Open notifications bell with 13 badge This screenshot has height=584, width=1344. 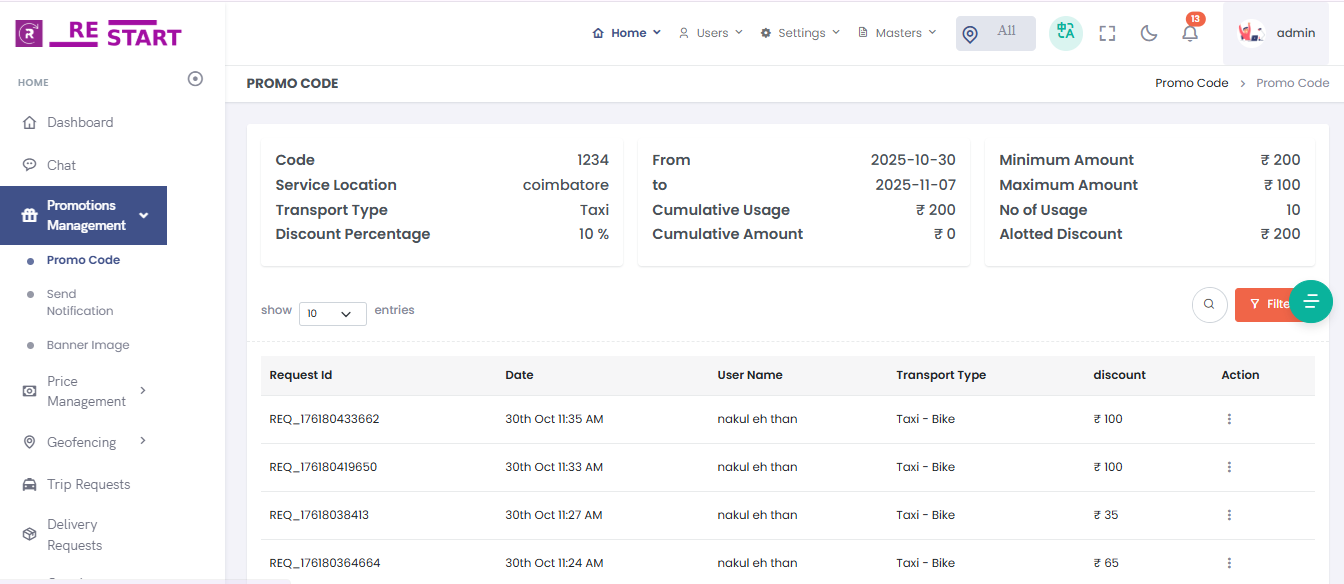click(1190, 33)
